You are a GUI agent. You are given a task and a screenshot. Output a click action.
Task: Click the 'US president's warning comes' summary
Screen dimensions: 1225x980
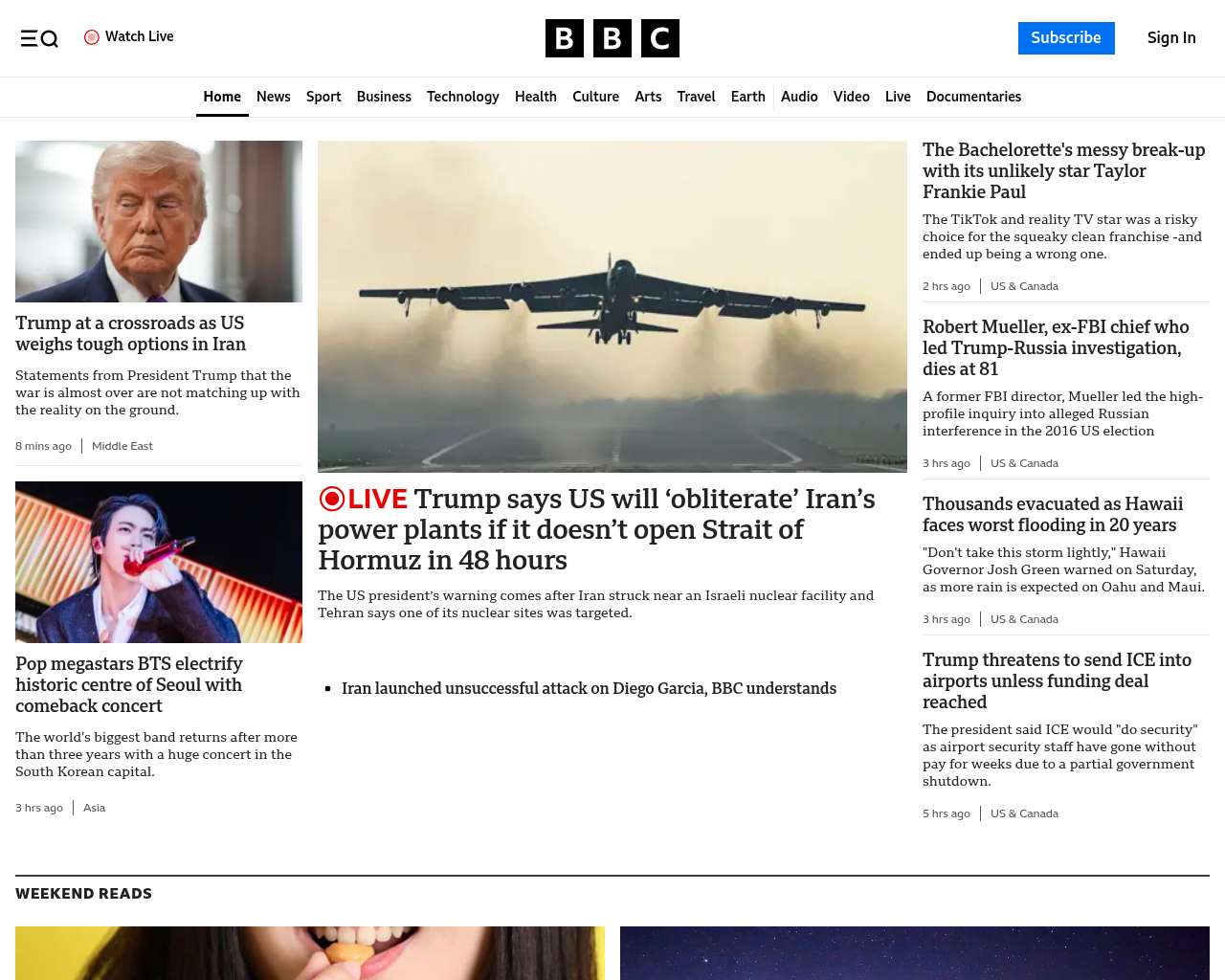(595, 604)
